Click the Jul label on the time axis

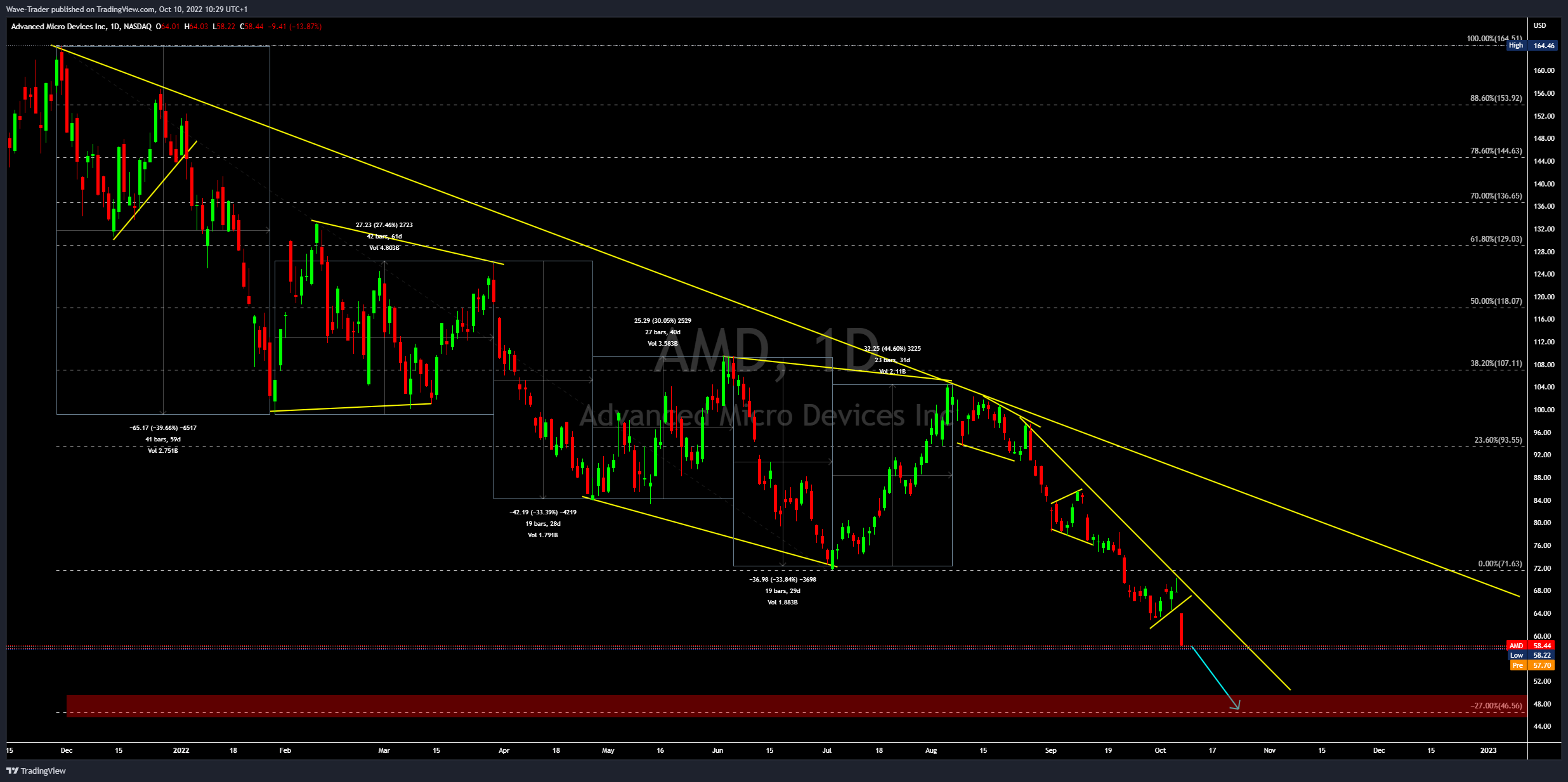tap(827, 750)
